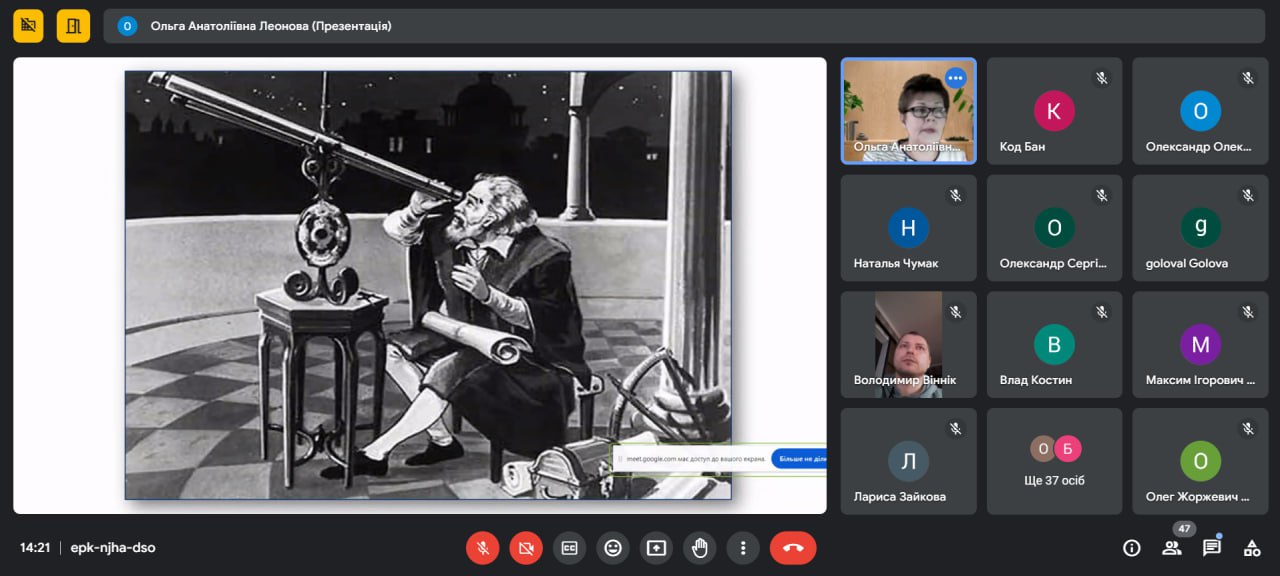The width and height of the screenshot is (1280, 576).
Task: Open the chat panel
Action: (x=1212, y=548)
